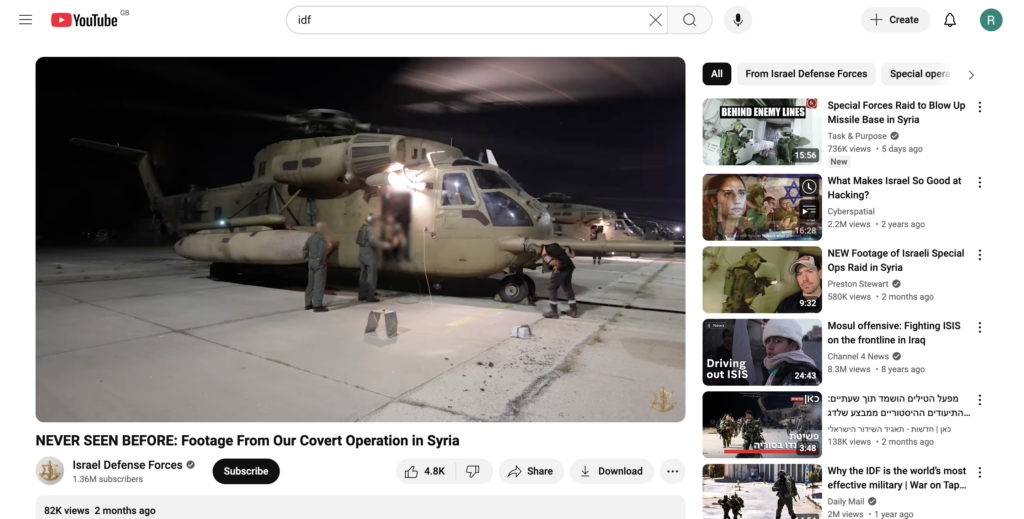1024x519 pixels.
Task: Open options menu for Special Forces Raid video
Action: (980, 107)
